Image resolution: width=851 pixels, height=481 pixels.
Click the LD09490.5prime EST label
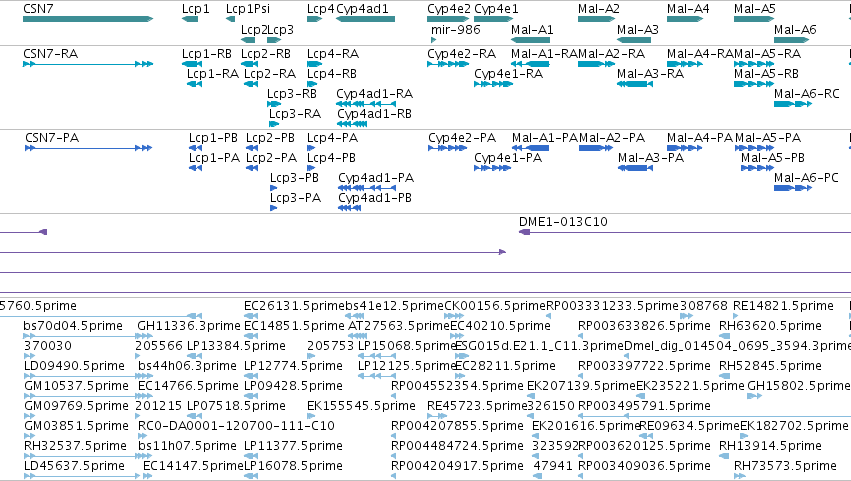[x=74, y=366]
